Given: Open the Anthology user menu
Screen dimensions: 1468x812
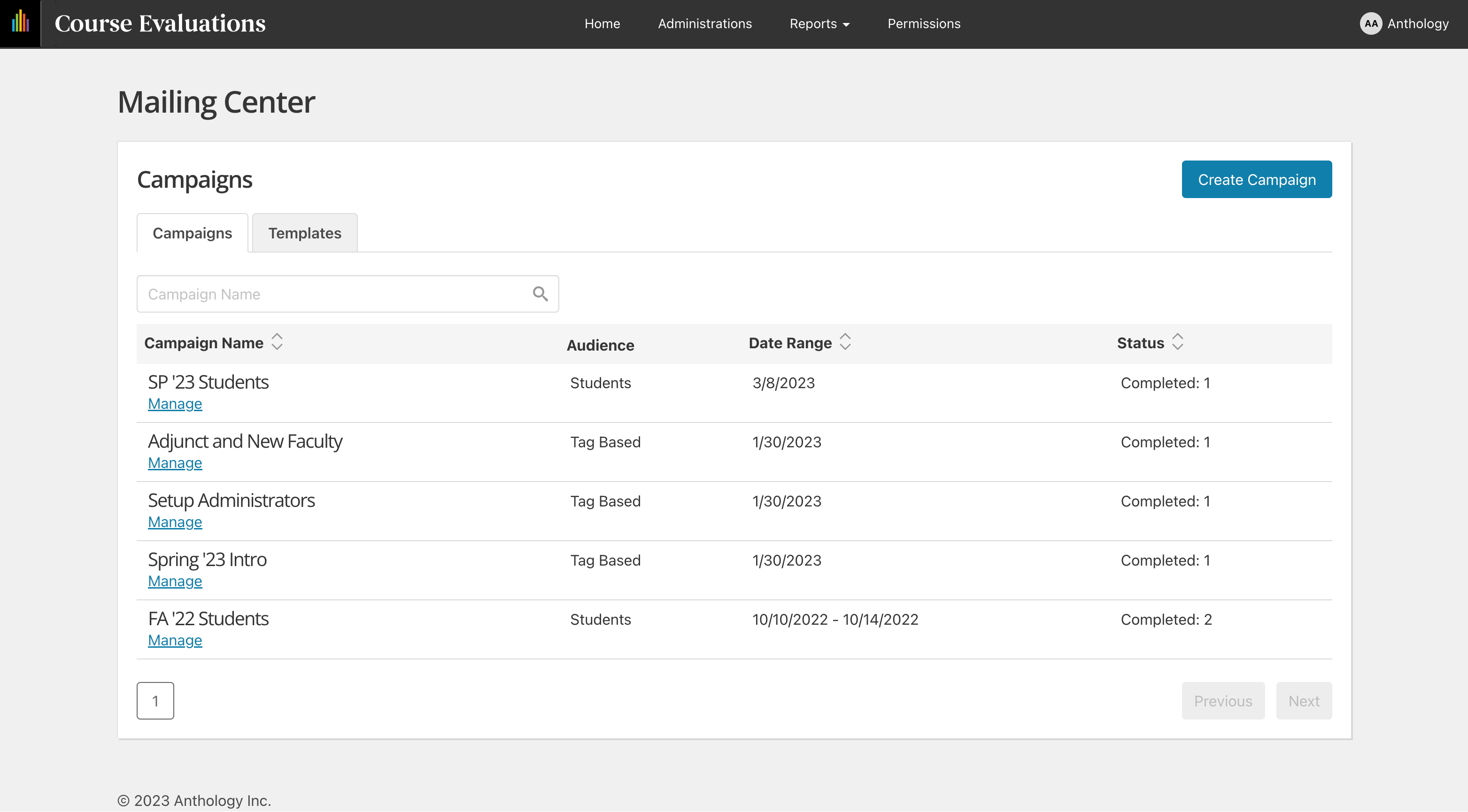Looking at the screenshot, I should 1404,23.
